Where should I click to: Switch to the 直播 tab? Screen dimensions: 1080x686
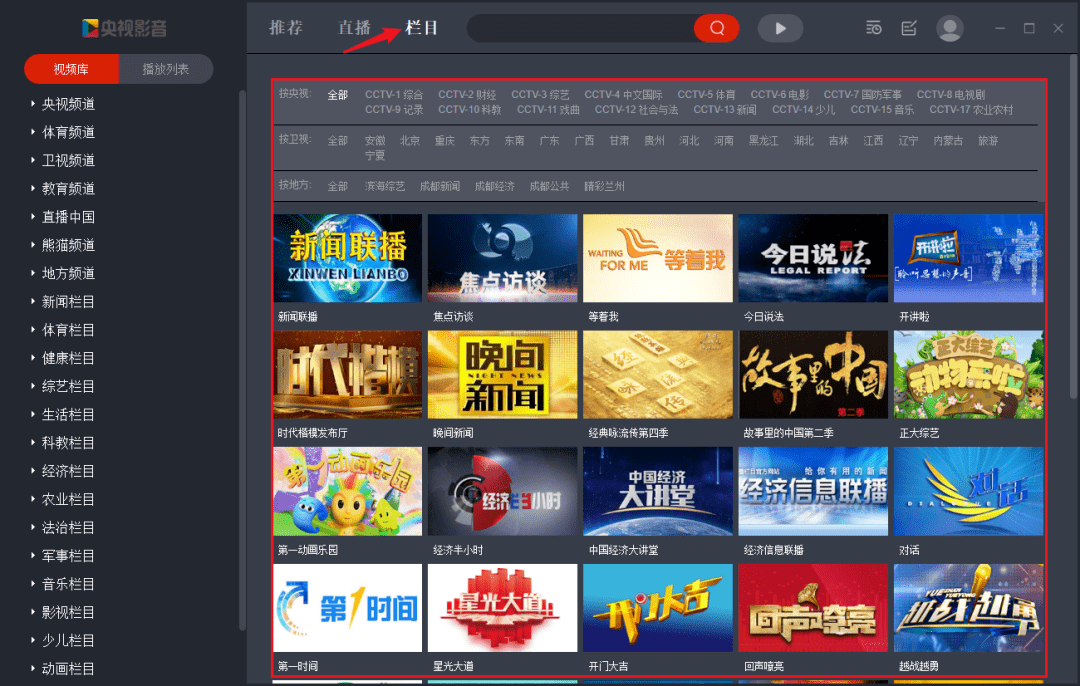[354, 28]
